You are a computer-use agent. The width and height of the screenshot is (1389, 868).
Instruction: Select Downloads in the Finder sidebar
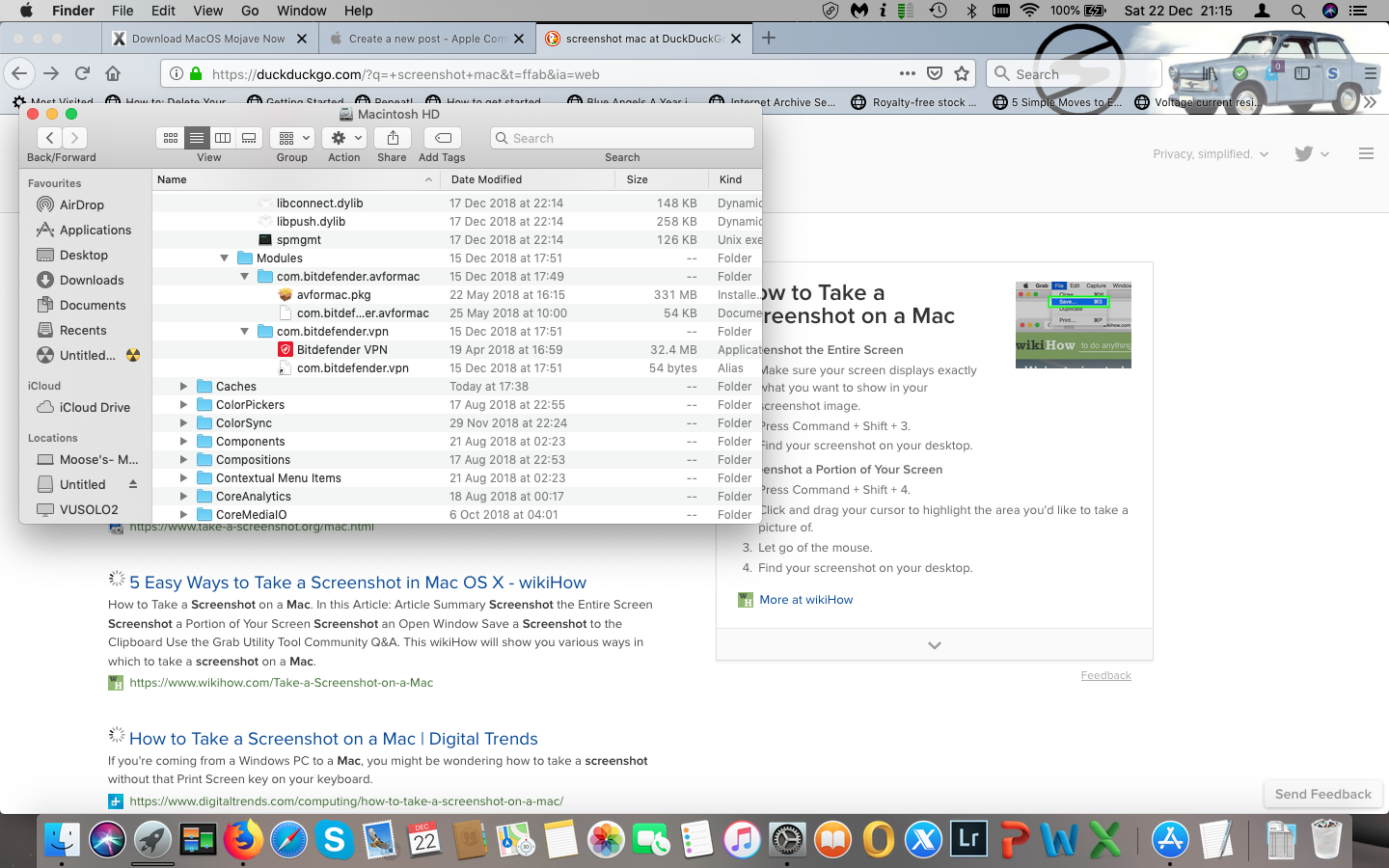pyautogui.click(x=92, y=280)
